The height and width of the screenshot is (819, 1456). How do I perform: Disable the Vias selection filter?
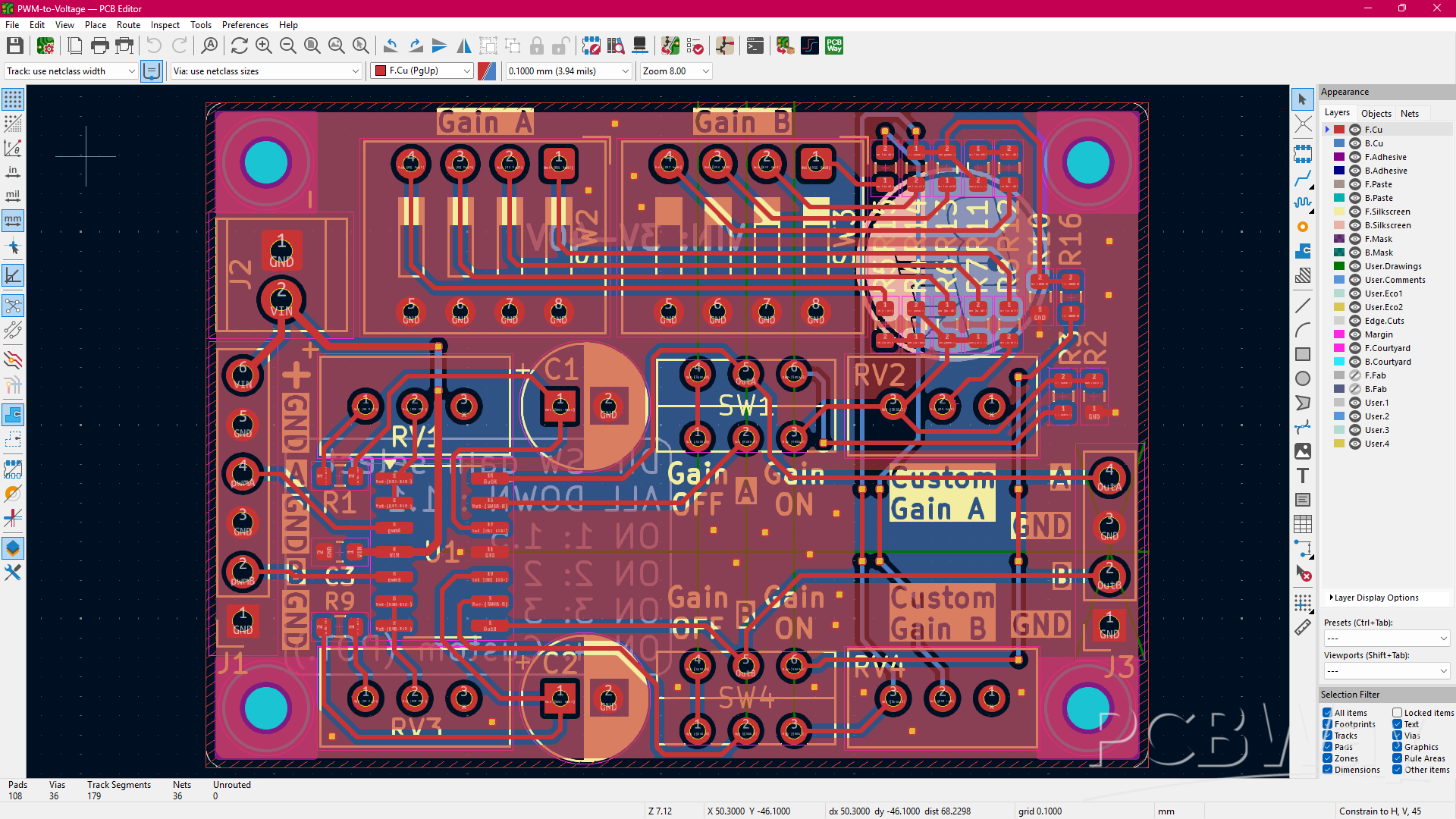tap(1396, 735)
